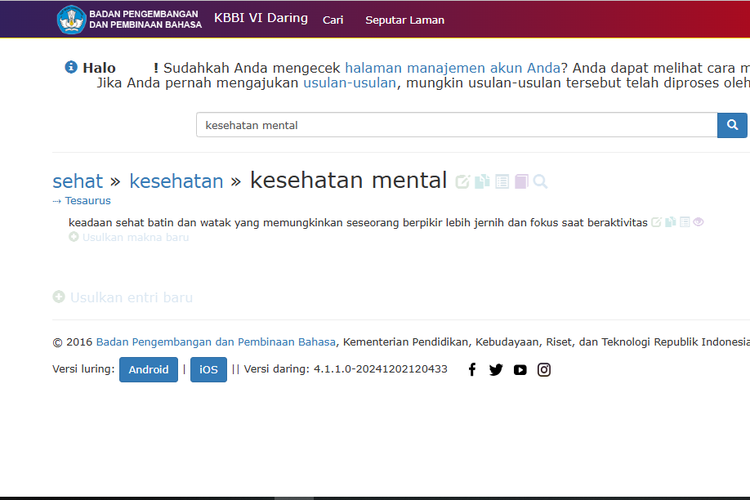Click the blue magnifier search button
This screenshot has width=750, height=500.
pos(732,125)
